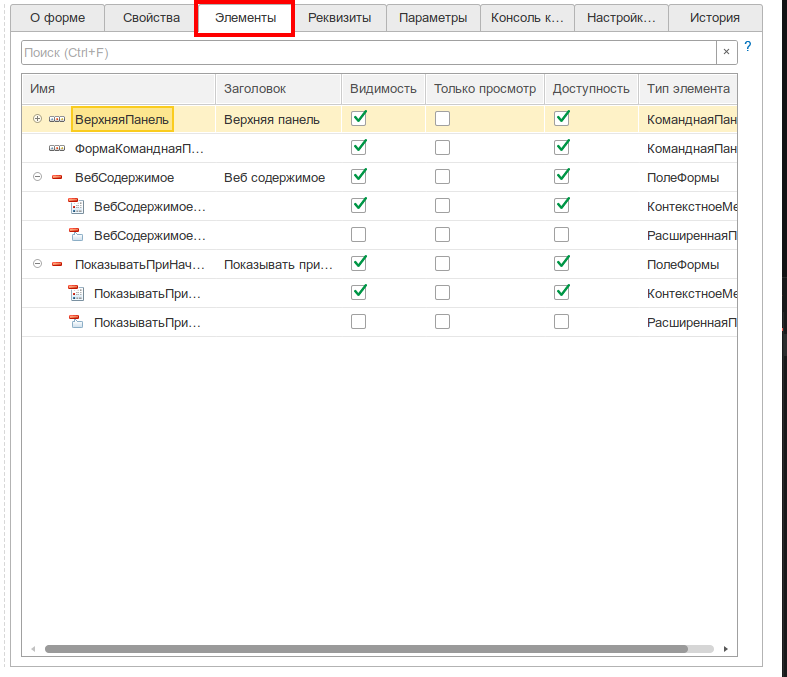787x677 pixels.
Task: Toggle Доступность checkbox for ФормаКоманднаяП… row
Action: pos(561,148)
